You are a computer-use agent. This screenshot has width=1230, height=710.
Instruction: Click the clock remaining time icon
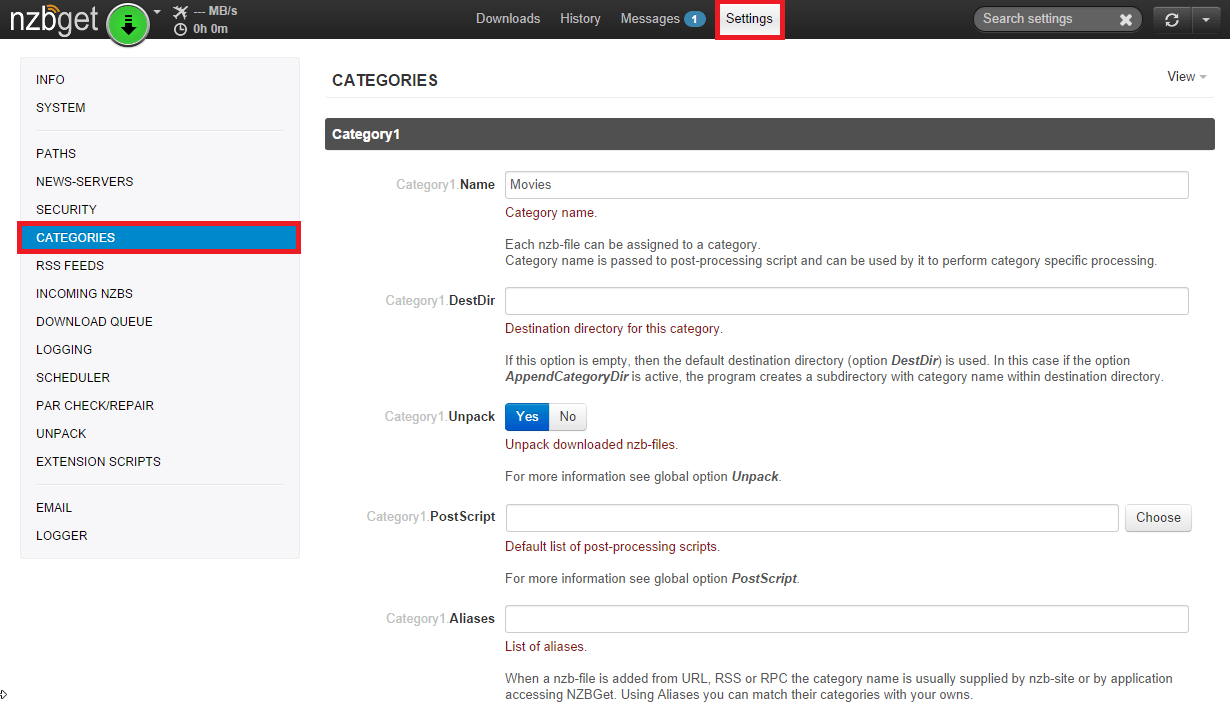click(x=180, y=29)
